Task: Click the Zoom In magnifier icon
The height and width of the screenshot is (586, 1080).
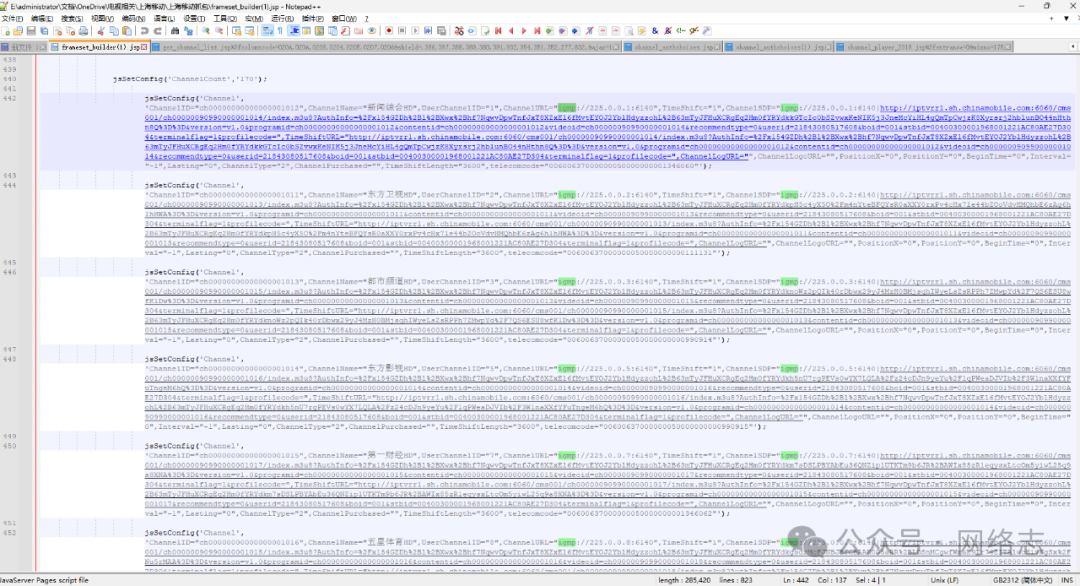Action: pyautogui.click(x=205, y=31)
